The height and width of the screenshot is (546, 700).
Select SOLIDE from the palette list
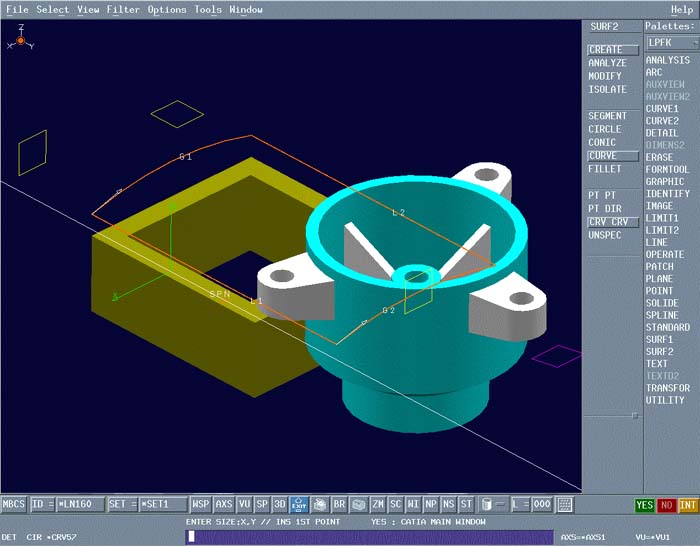click(661, 303)
